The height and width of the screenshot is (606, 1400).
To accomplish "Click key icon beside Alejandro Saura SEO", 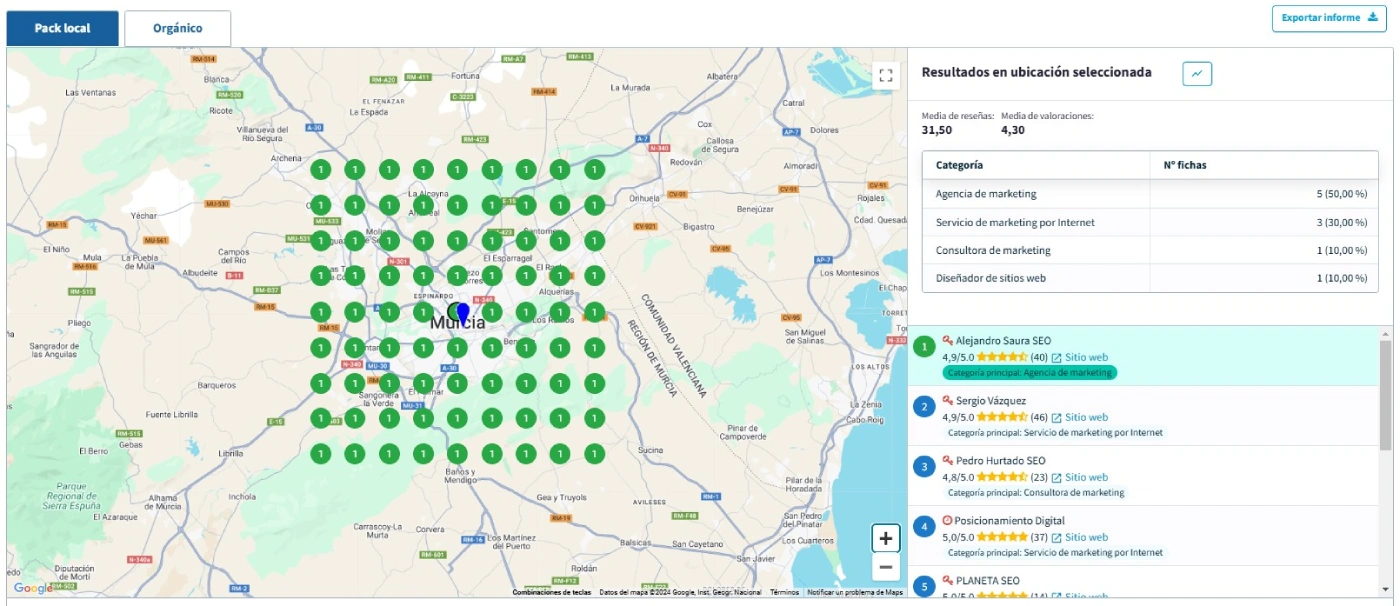I will (x=947, y=340).
